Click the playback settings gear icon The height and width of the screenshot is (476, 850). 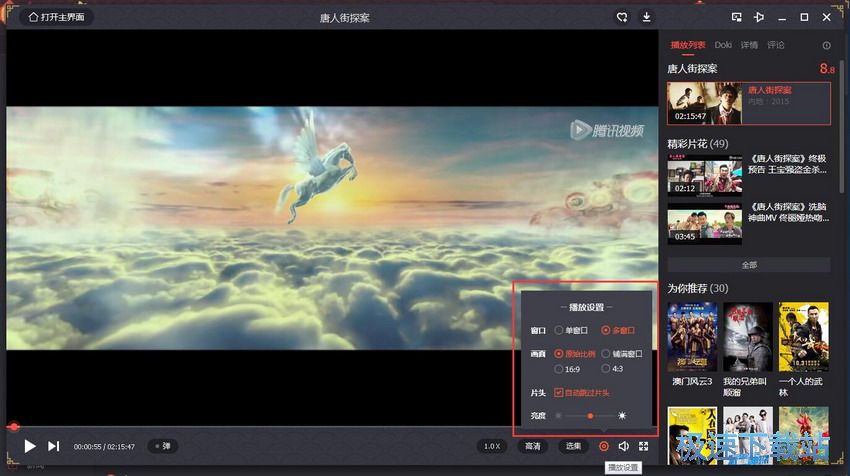point(603,446)
